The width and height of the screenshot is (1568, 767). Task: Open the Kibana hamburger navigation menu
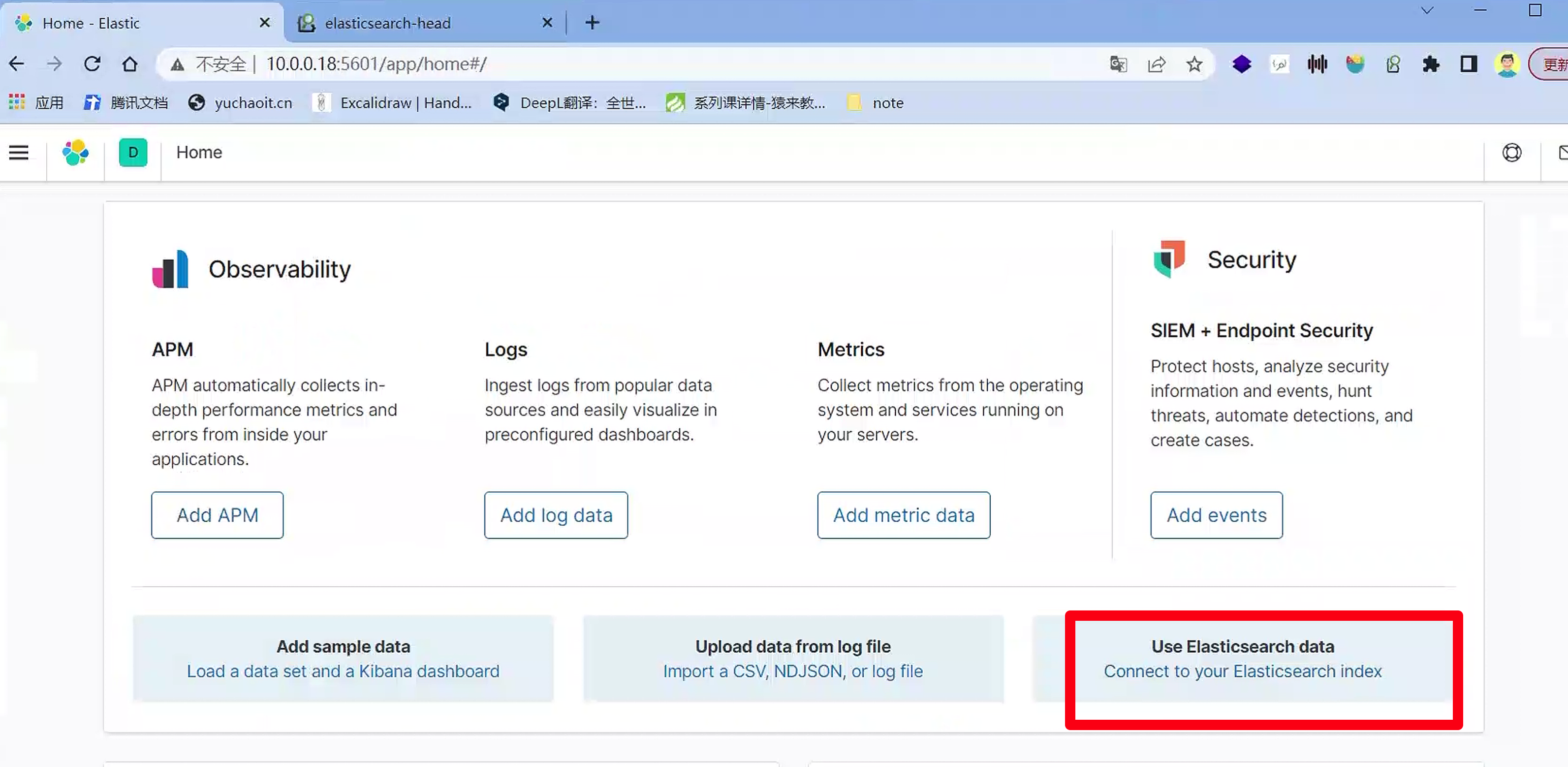pos(19,152)
